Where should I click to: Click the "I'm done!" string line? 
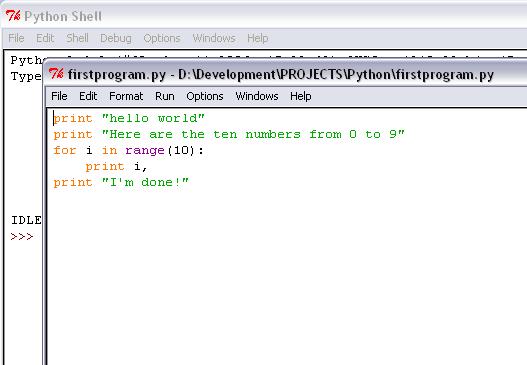121,182
